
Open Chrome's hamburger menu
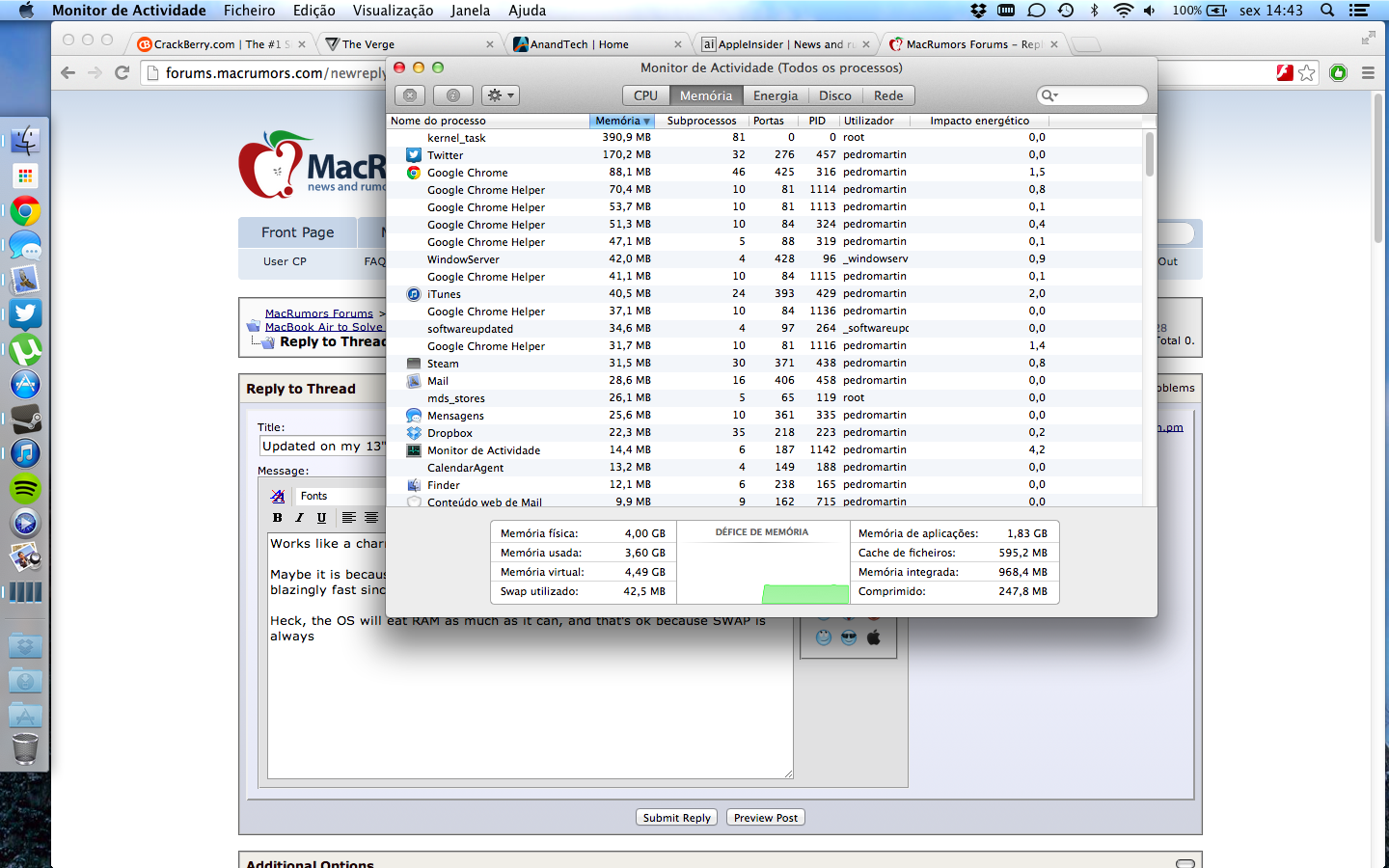click(1368, 72)
